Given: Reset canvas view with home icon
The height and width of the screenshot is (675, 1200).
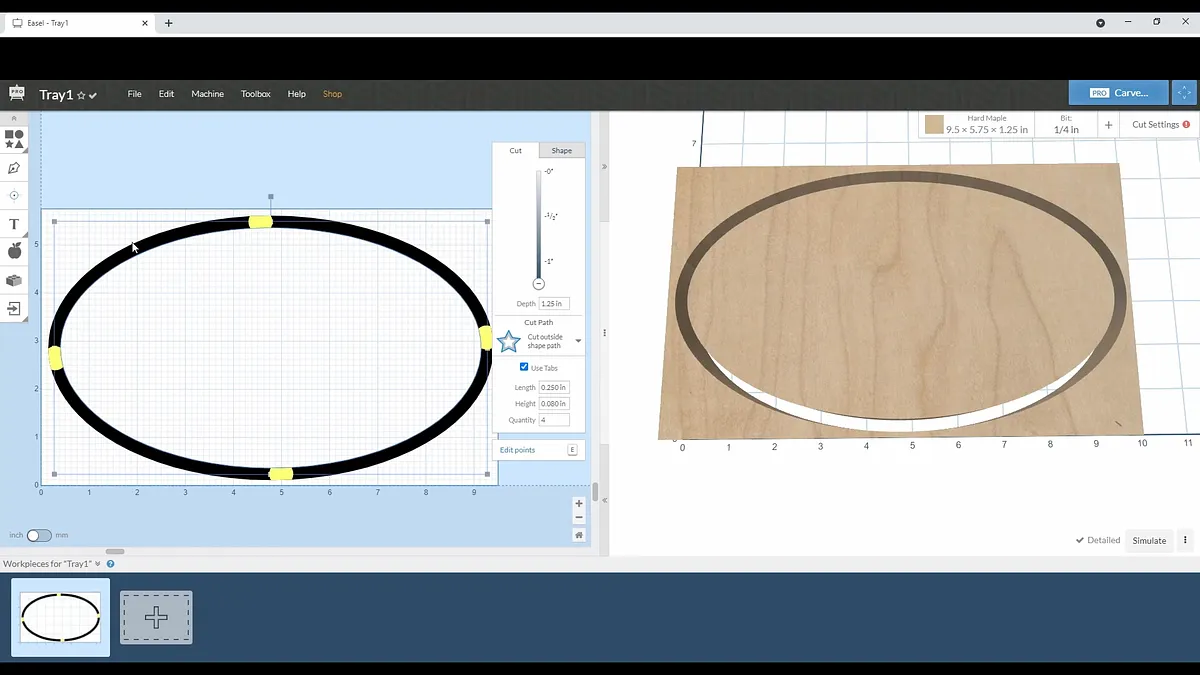Looking at the screenshot, I should [x=579, y=535].
